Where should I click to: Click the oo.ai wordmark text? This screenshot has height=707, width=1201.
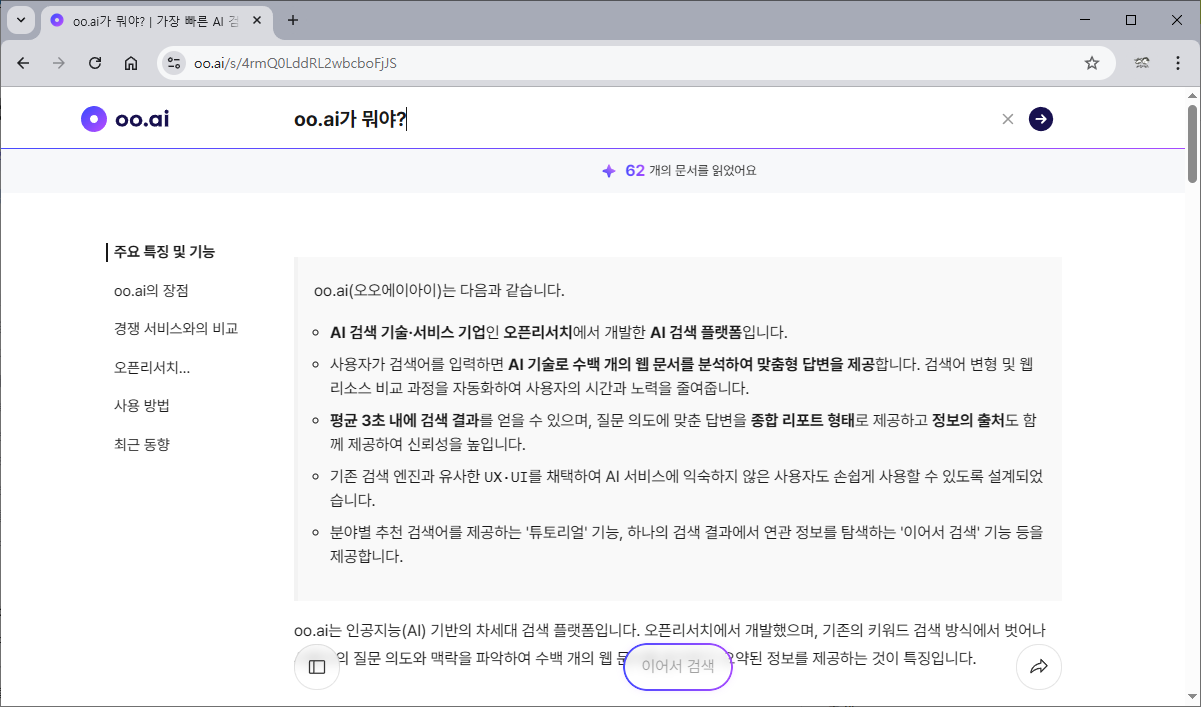pyautogui.click(x=142, y=119)
